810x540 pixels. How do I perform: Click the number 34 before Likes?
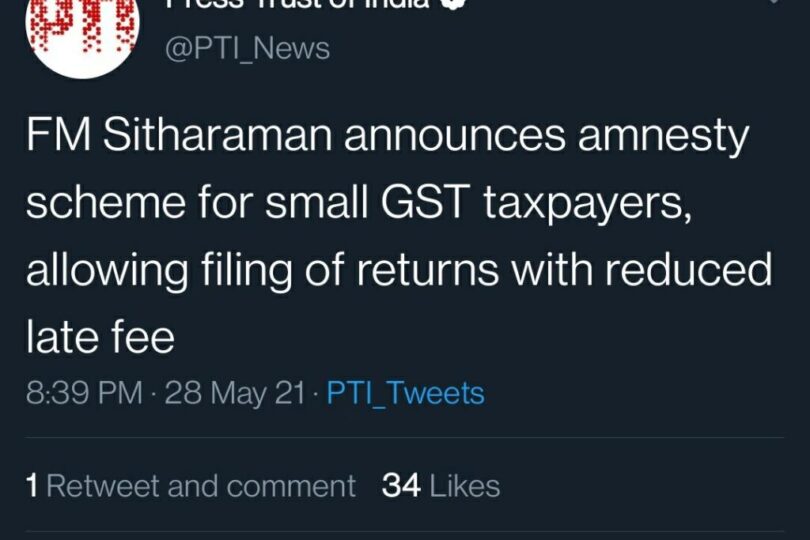click(x=400, y=486)
